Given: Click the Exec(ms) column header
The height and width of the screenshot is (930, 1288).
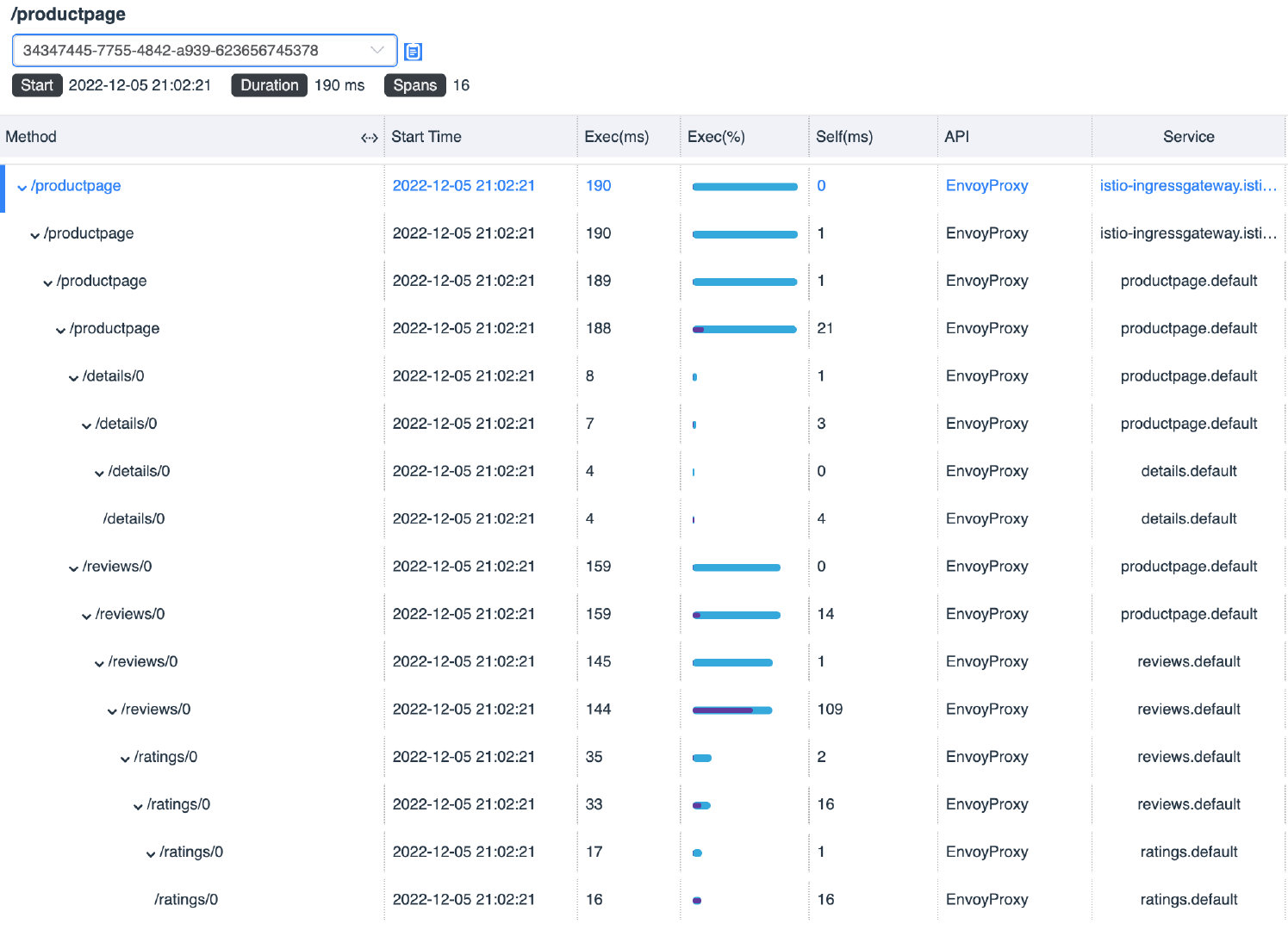Looking at the screenshot, I should [616, 137].
